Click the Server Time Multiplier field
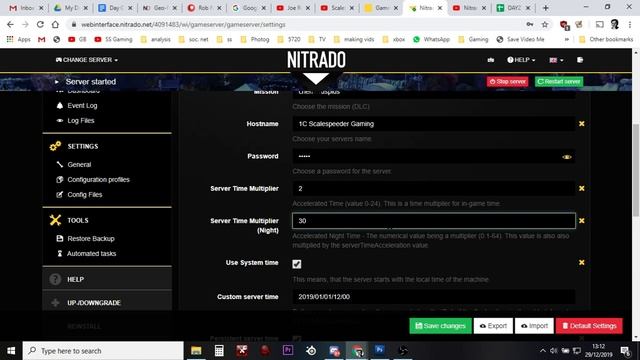This screenshot has height=360, width=640. [x=433, y=188]
